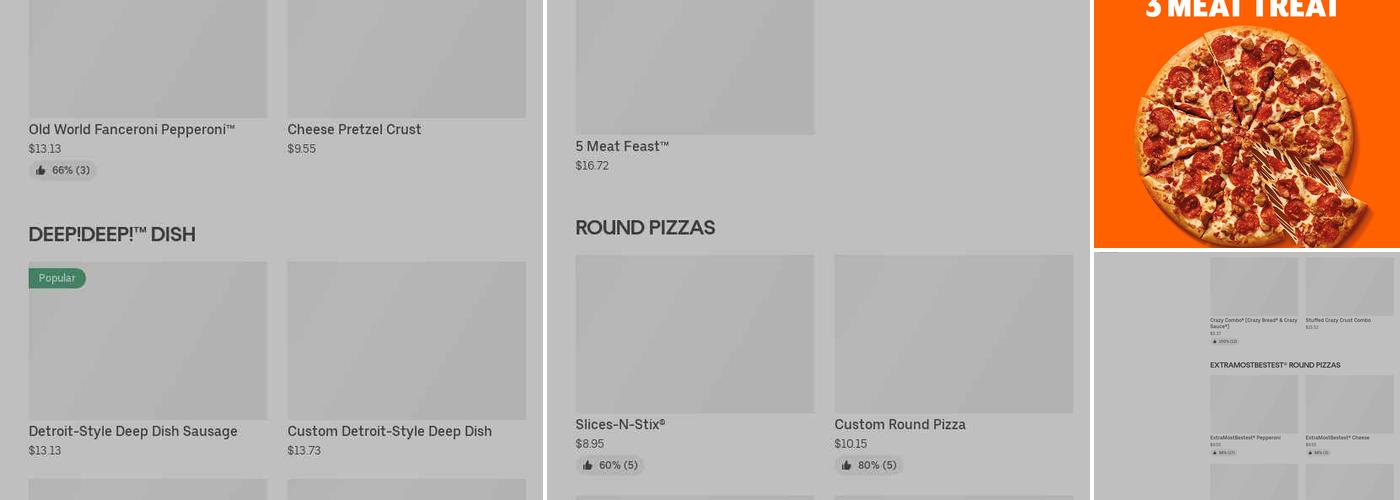Viewport: 1400px width, 500px height.
Task: Click the ROUND PIZZAS section heading
Action: tap(645, 228)
